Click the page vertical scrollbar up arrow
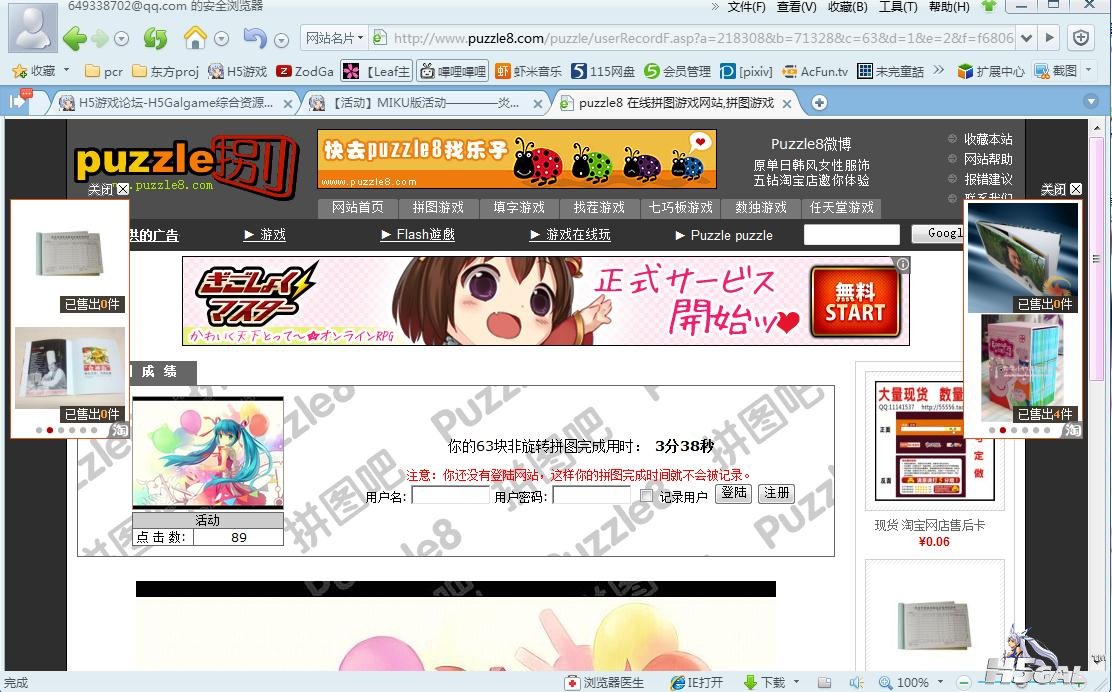The height and width of the screenshot is (692, 1112). click(1097, 128)
